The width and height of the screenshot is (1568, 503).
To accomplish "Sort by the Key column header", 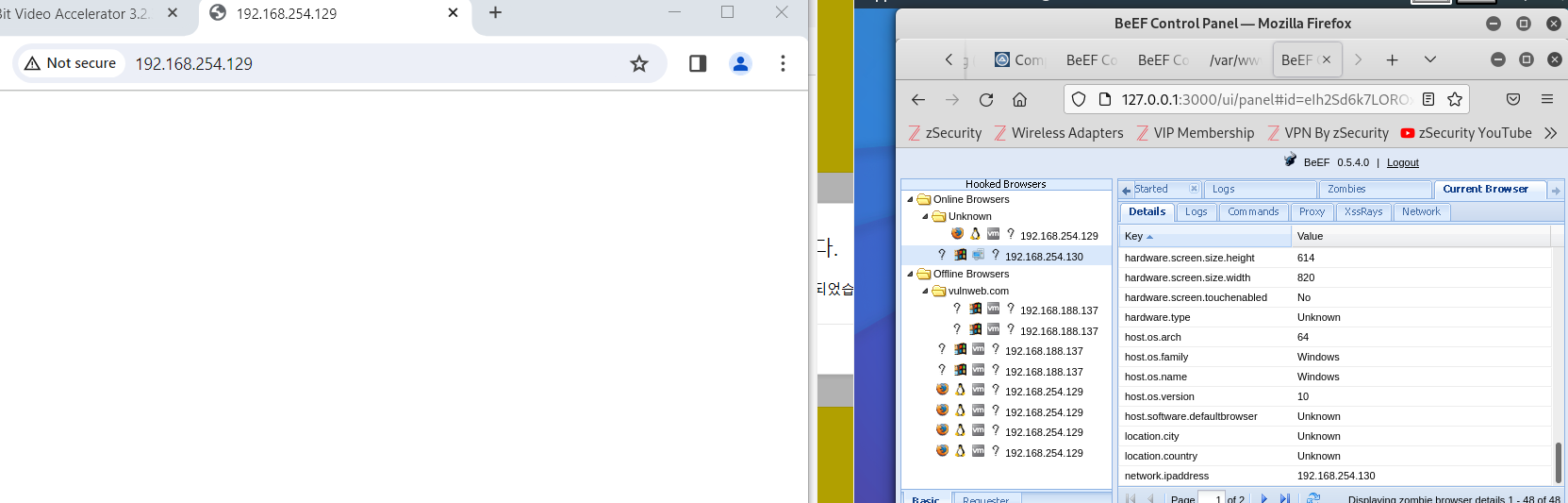I will point(1205,236).
